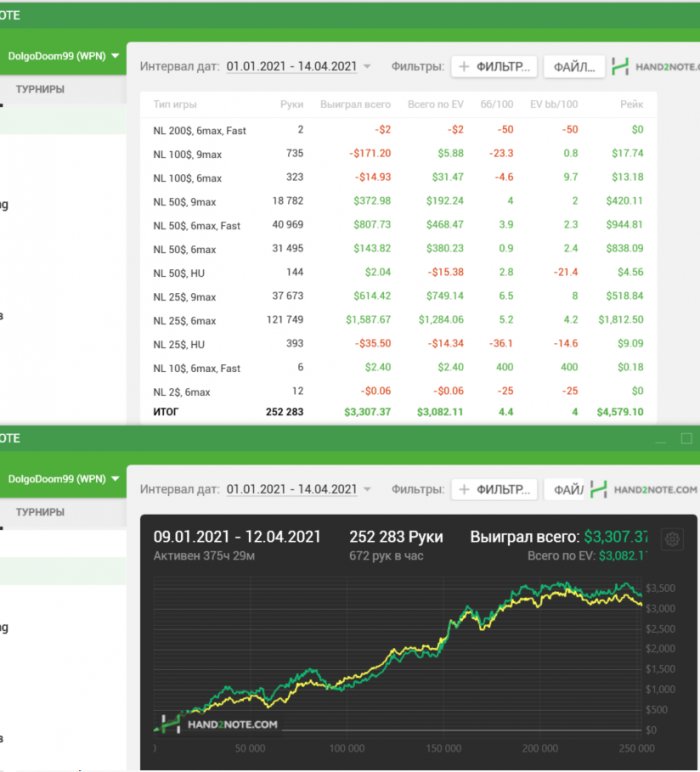Image resolution: width=700 pixels, height=772 pixels.
Task: Expand DolgoDoom99 player dropdown in upper window
Action: pos(116,56)
